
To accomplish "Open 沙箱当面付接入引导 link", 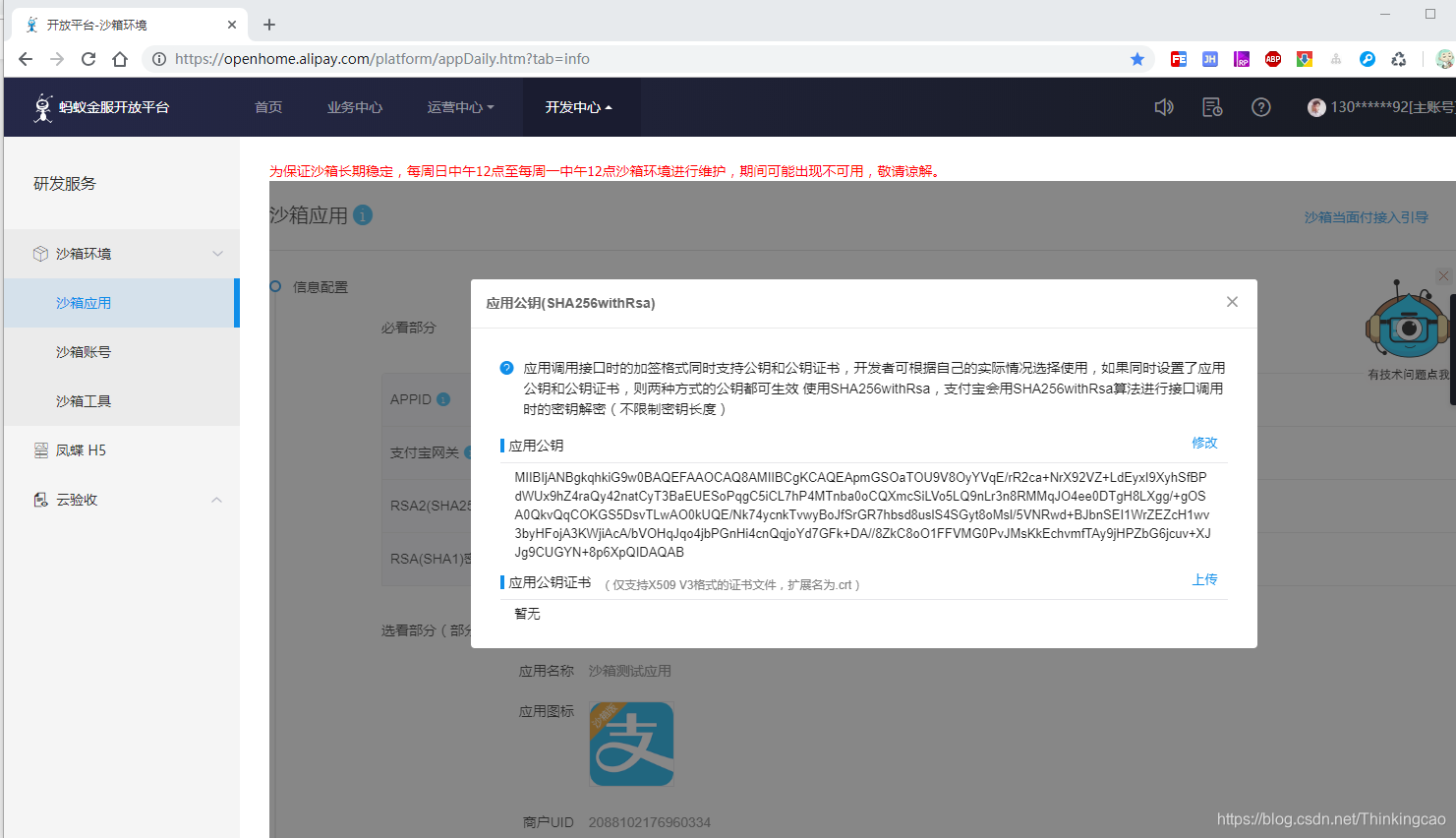I will point(1366,217).
